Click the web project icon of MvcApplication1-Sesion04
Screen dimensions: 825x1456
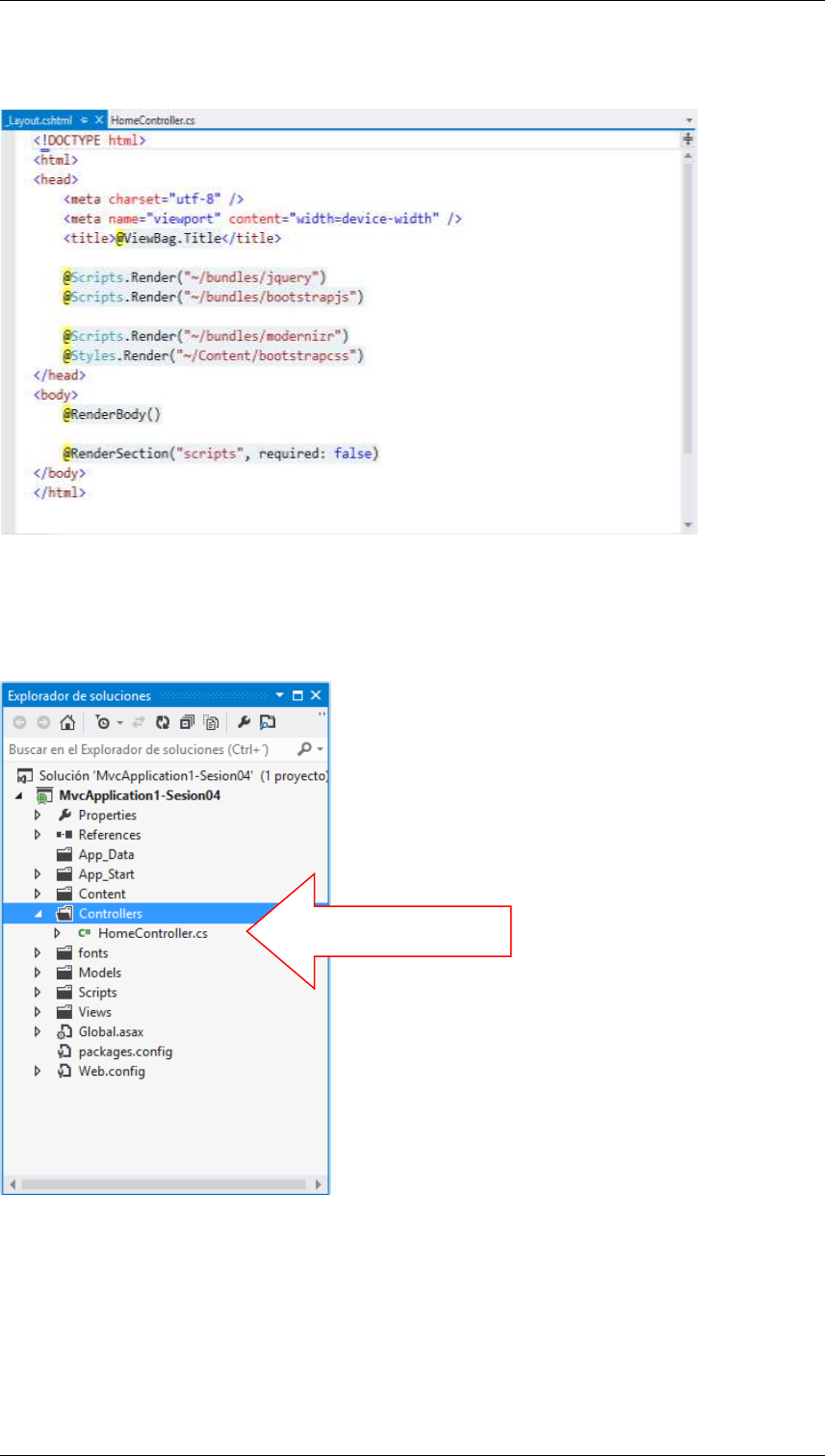coord(44,795)
